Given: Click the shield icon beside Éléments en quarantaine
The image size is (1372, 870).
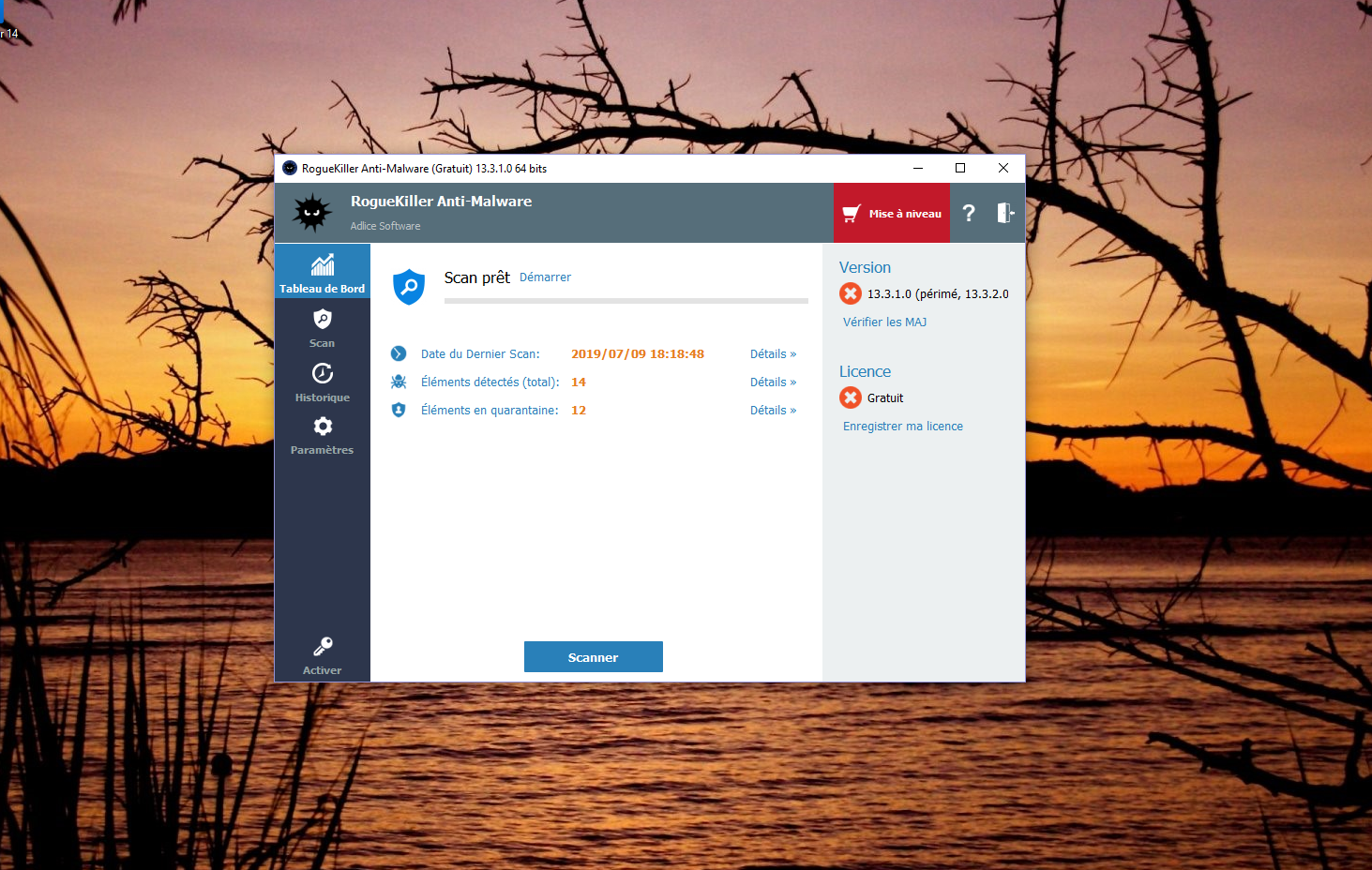Looking at the screenshot, I should (x=399, y=410).
